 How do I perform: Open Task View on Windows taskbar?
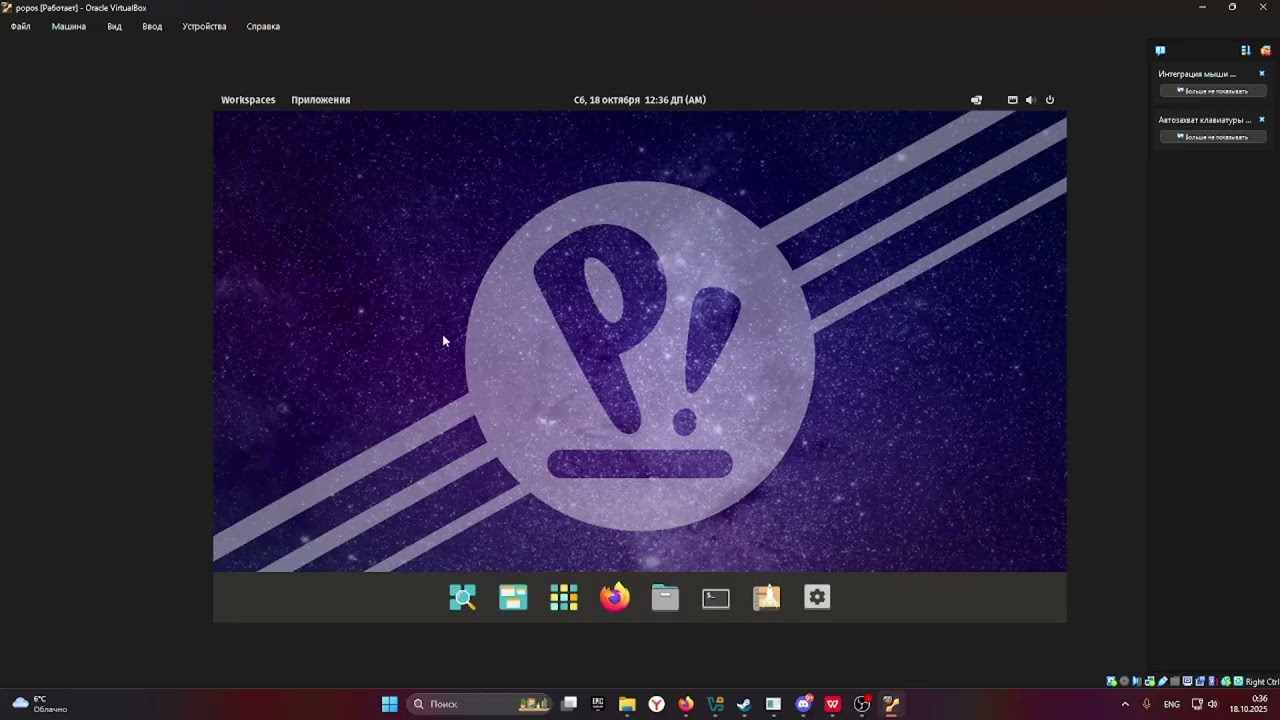(569, 704)
